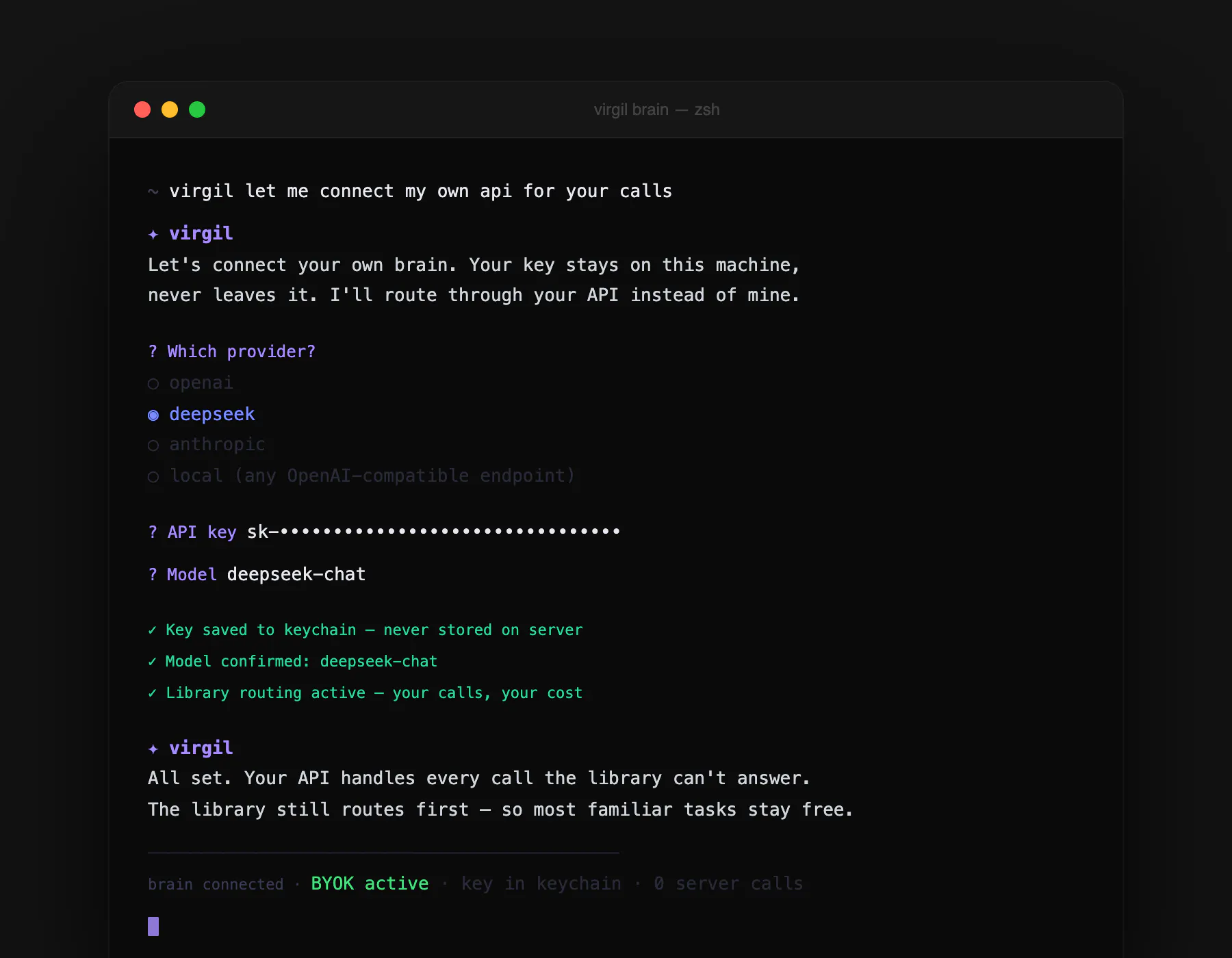Click the line 'never leaves it. I'll route through'
1232x958 pixels.
[x=474, y=295]
